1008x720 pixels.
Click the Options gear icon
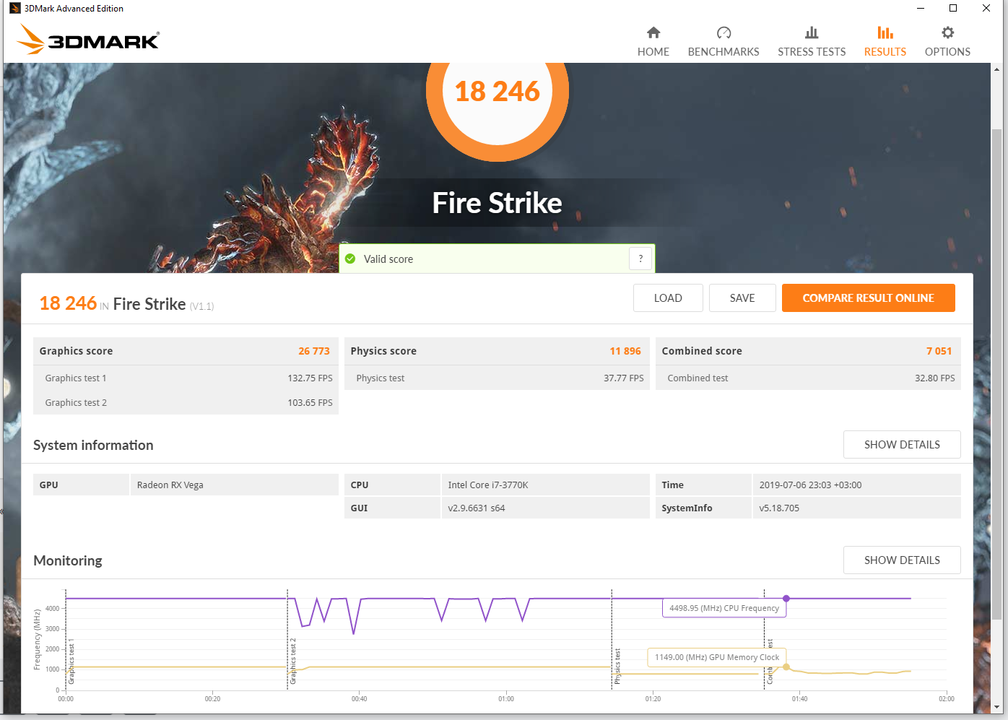click(948, 33)
